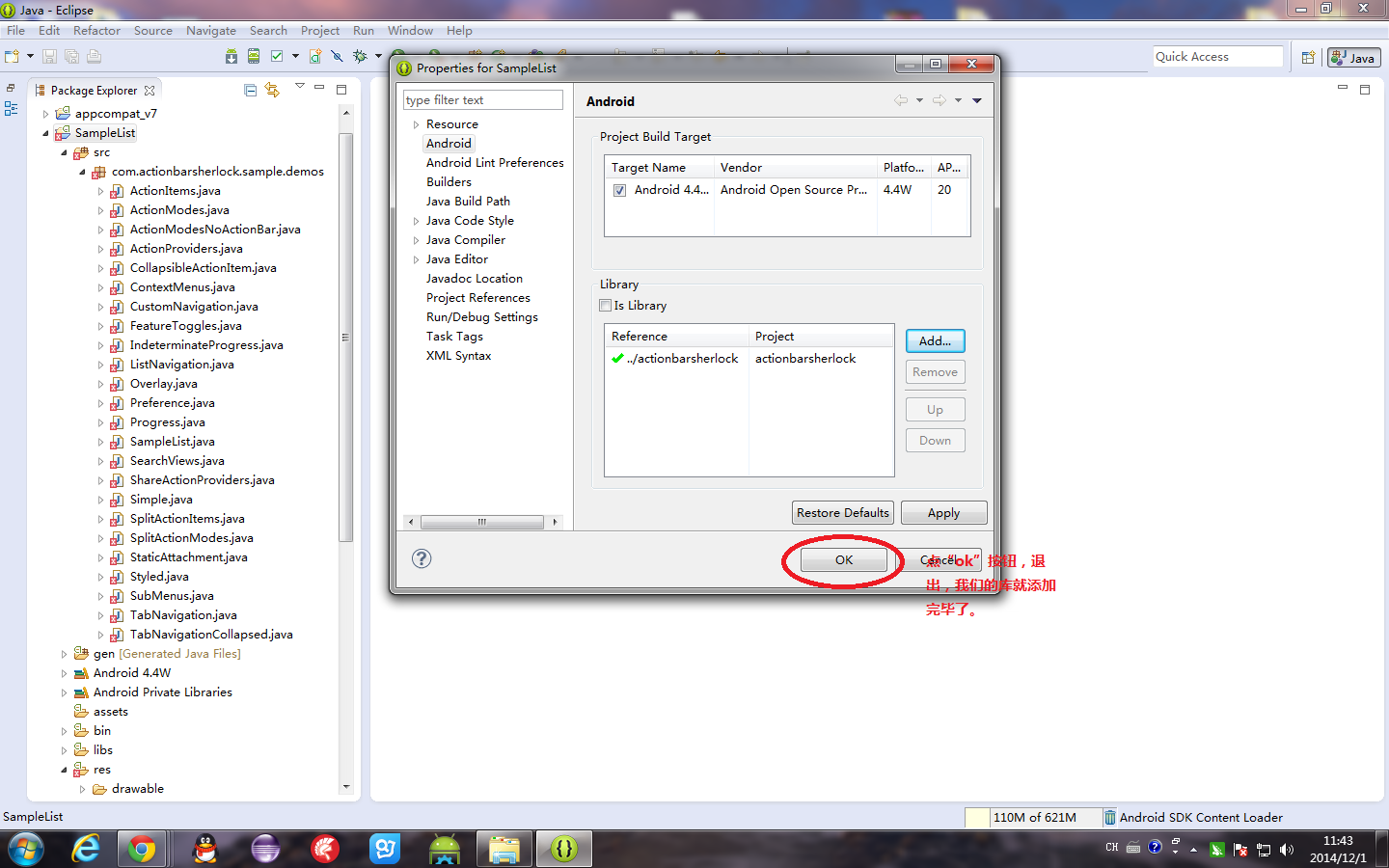The height and width of the screenshot is (868, 1389).
Task: Launch the Android Virtual Device Manager icon
Action: point(254,57)
